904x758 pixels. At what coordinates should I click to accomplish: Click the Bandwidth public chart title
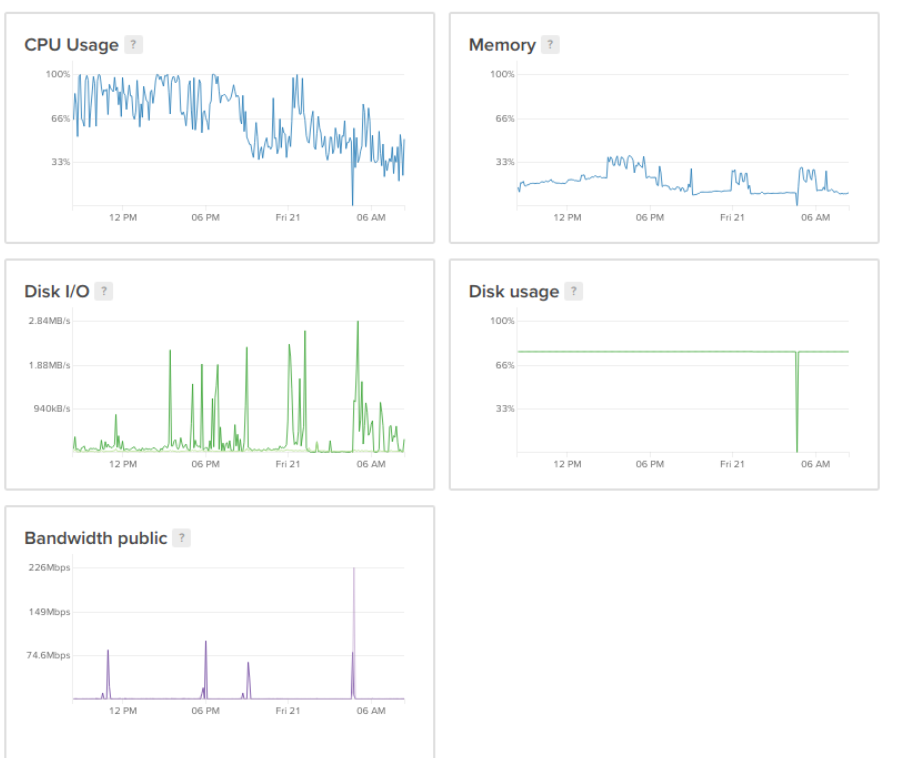pos(97,538)
